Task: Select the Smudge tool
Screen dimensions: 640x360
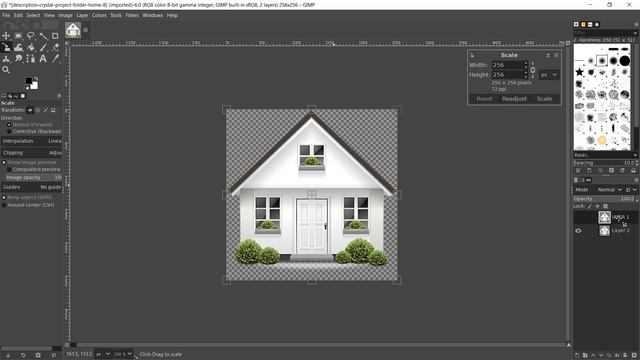Action: tap(18, 59)
